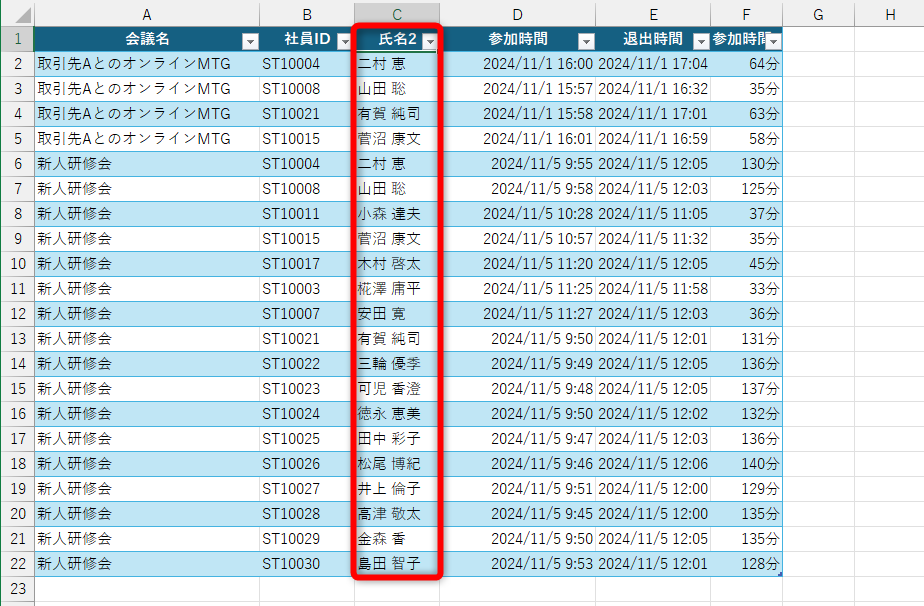Select cell ST10008 in row 3
Viewport: 924px width, 606px height.
[307, 88]
